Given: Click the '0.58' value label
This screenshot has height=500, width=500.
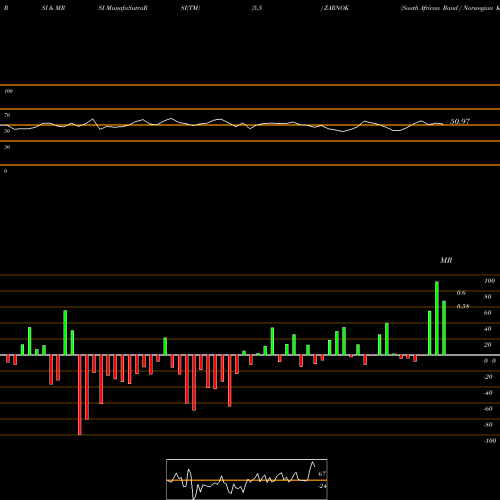Looking at the screenshot, I should [463, 306].
